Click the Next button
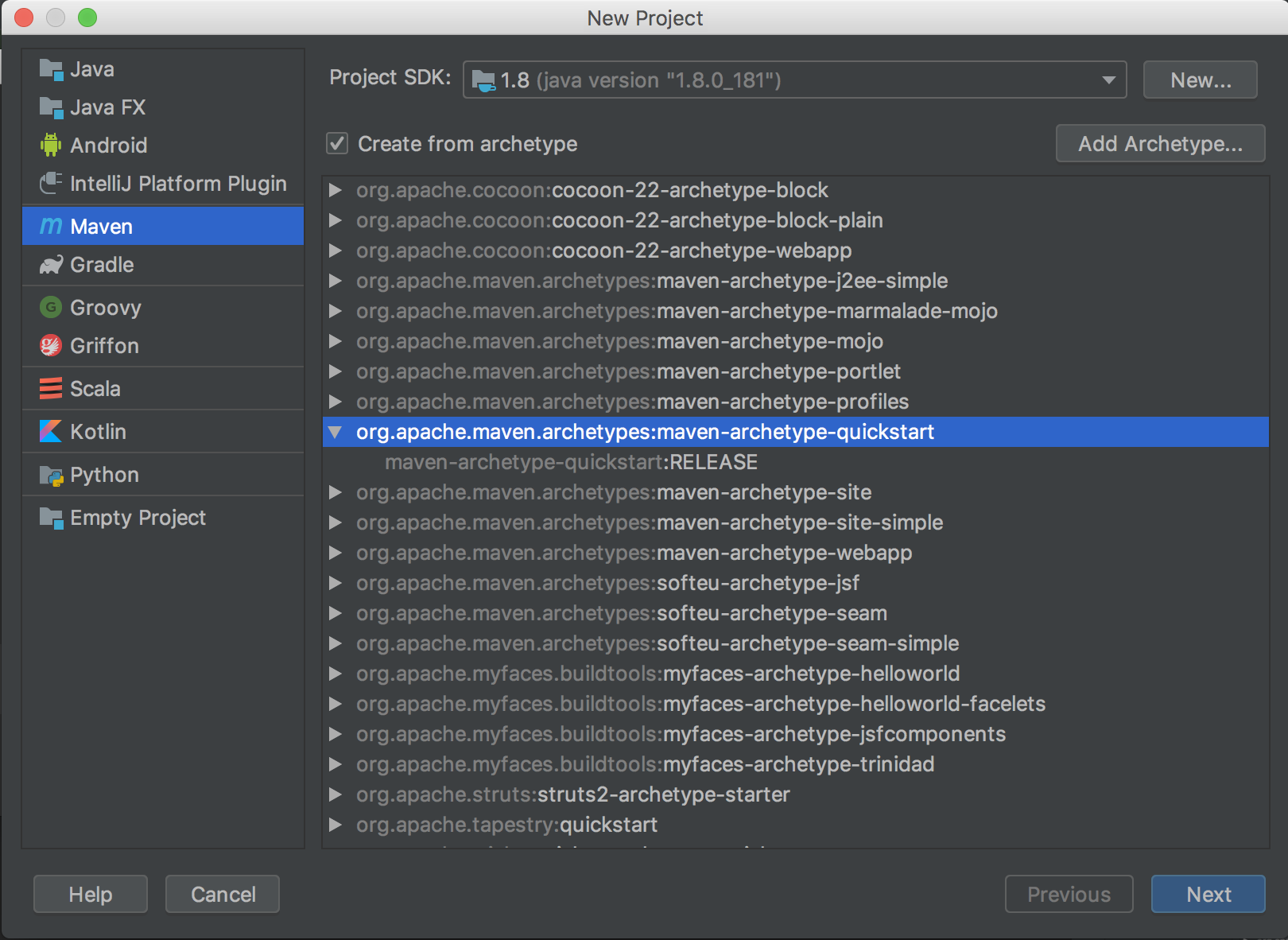Screen dimensions: 1288x940 tap(1208, 895)
